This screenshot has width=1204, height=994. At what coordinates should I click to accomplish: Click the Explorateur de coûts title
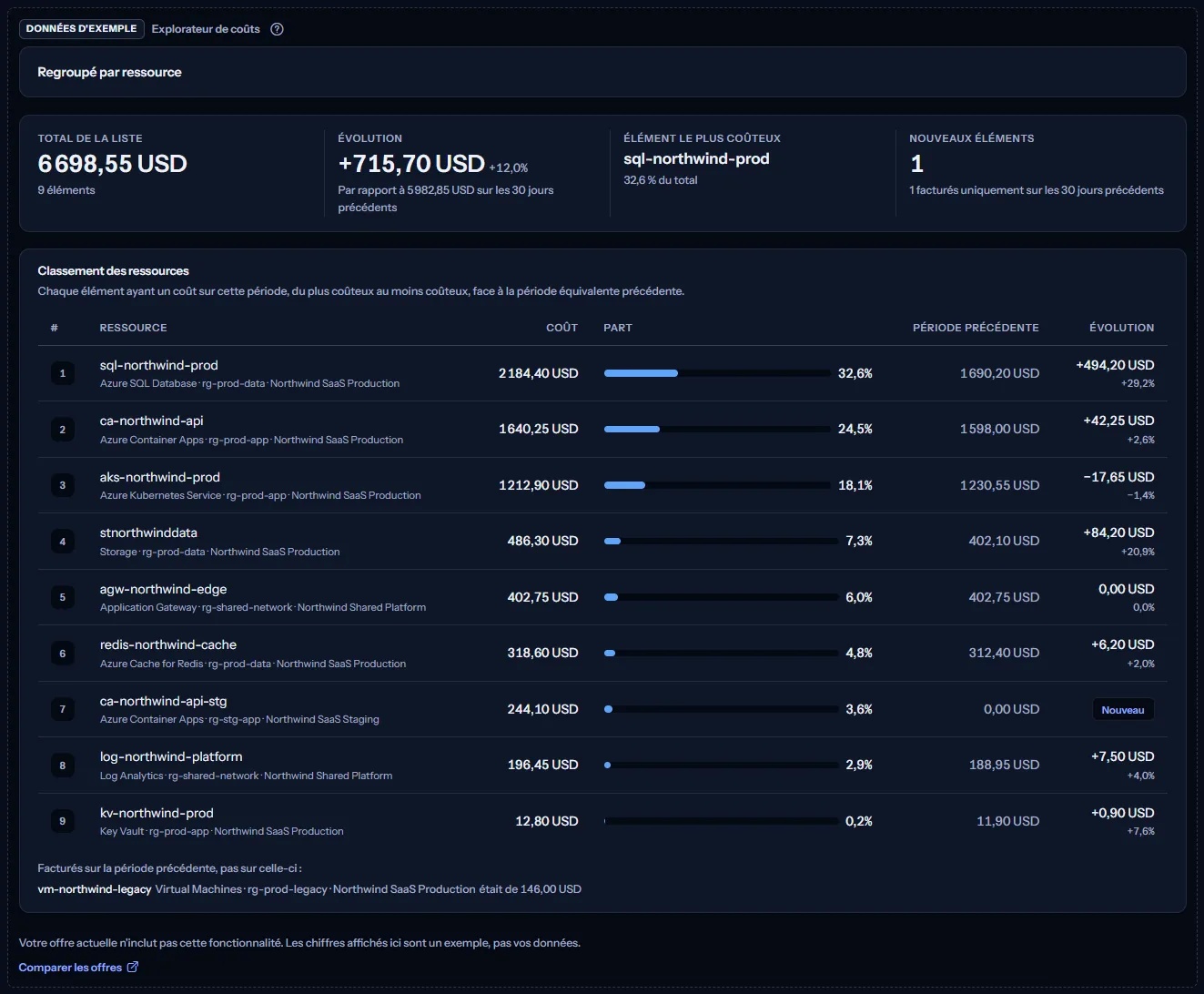(x=206, y=29)
